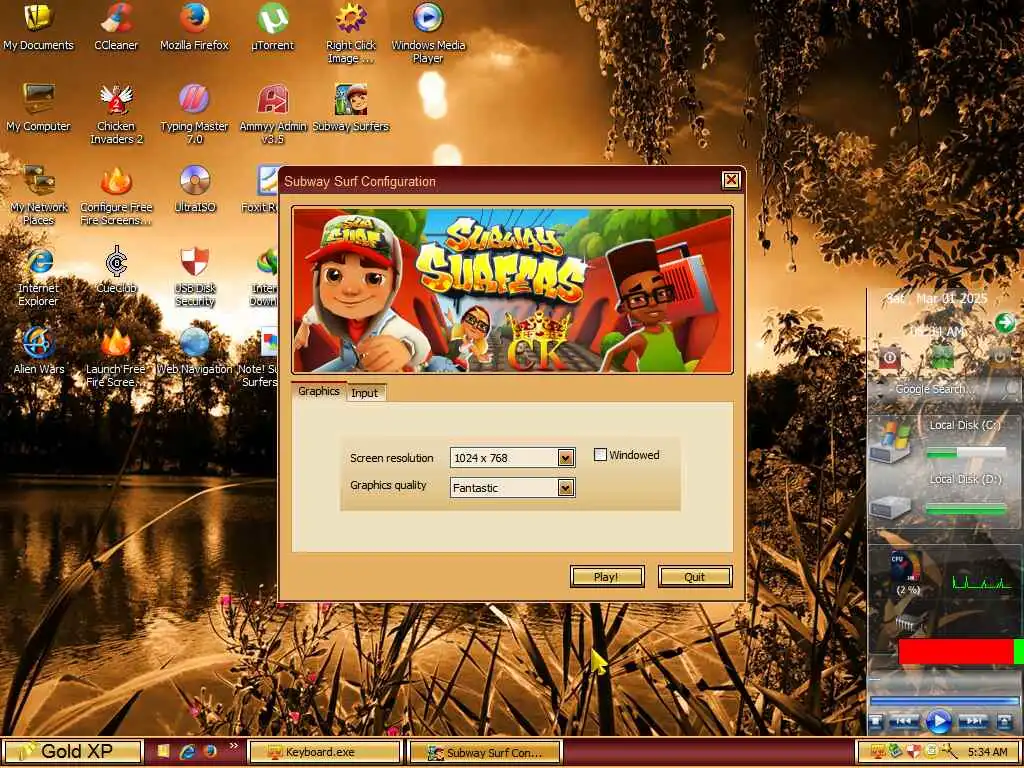Viewport: 1024px width, 768px height.
Task: Open the Gold XP start button
Action: pyautogui.click(x=72, y=752)
